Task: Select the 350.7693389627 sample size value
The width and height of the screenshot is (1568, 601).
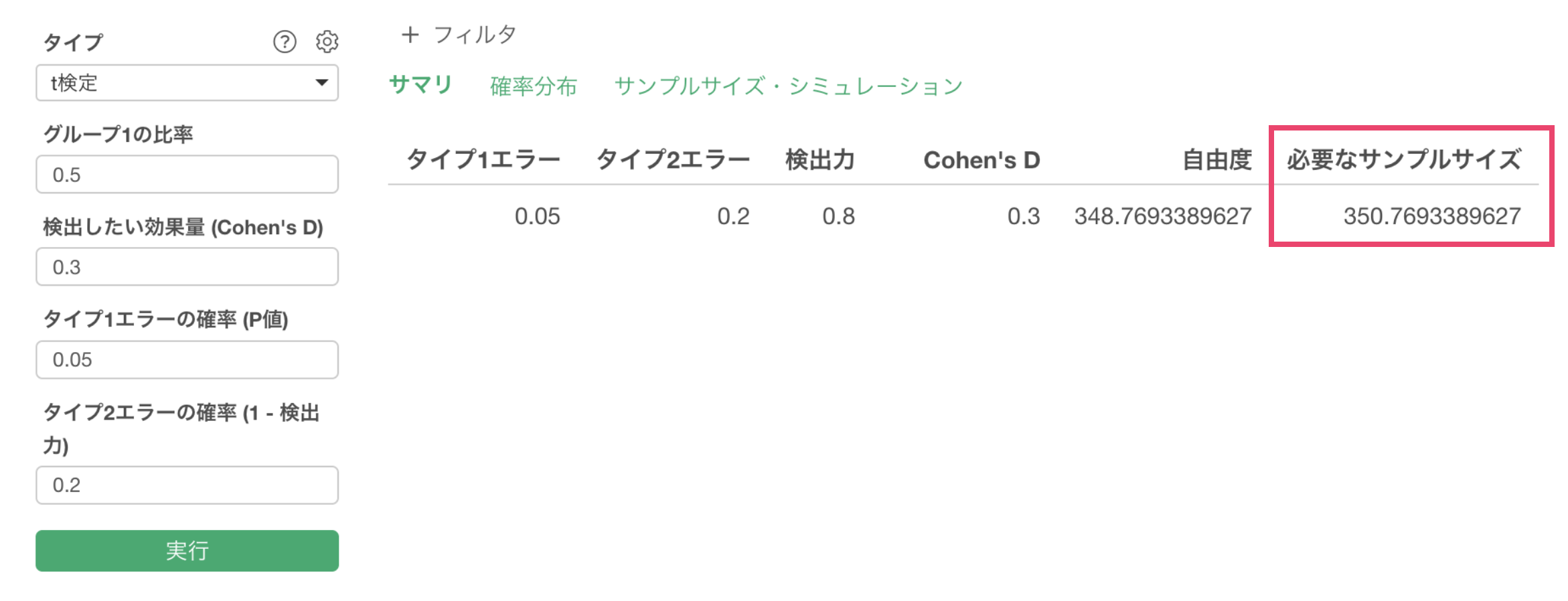Action: click(1431, 216)
